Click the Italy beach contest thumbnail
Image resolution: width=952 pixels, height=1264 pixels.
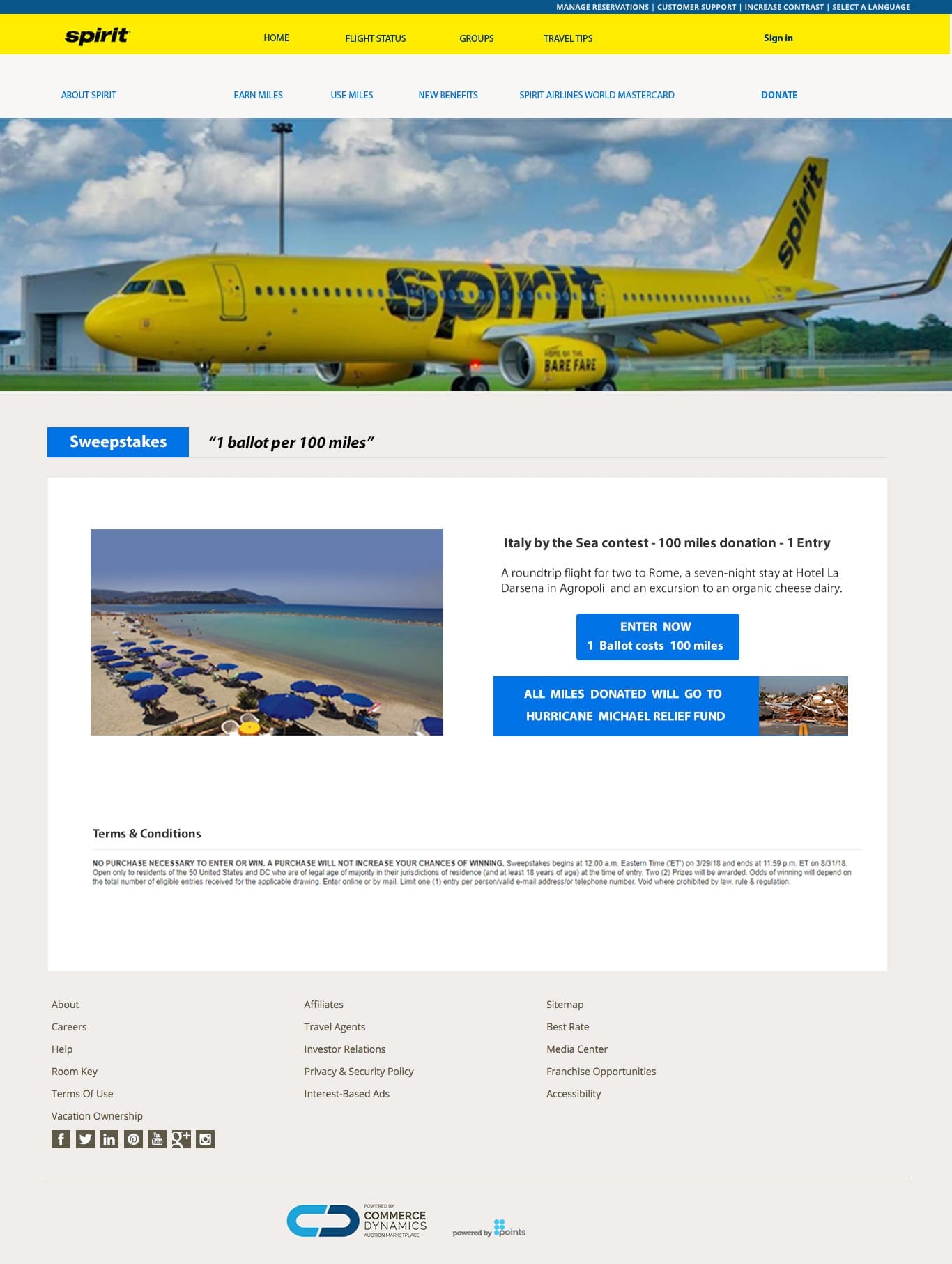(267, 632)
